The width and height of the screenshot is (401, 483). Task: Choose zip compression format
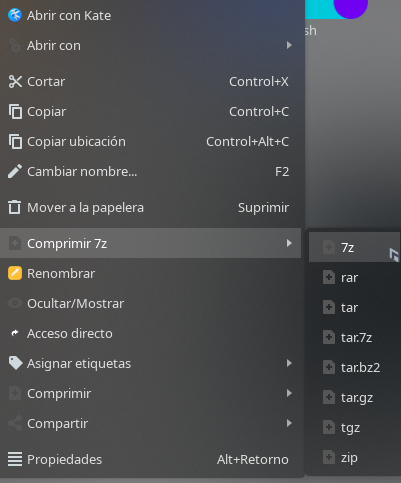(354, 457)
